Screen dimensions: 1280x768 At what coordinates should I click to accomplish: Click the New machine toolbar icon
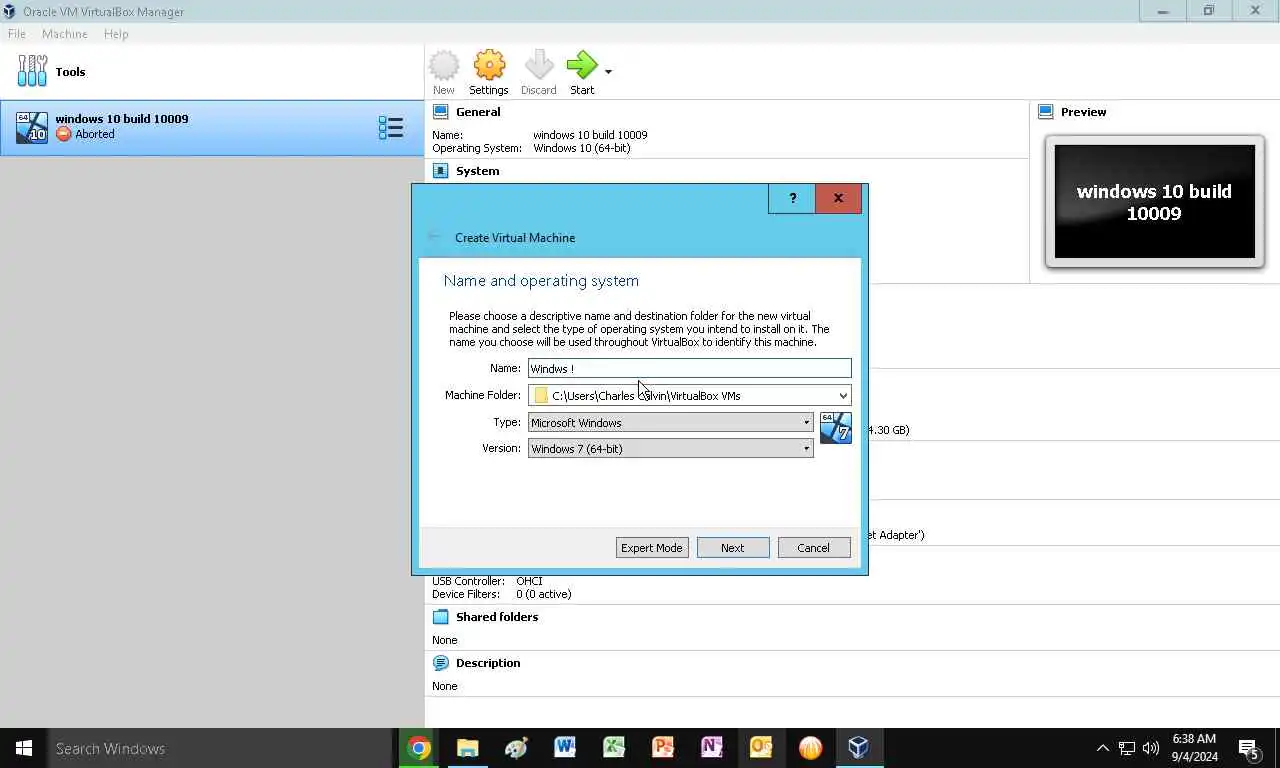[444, 73]
